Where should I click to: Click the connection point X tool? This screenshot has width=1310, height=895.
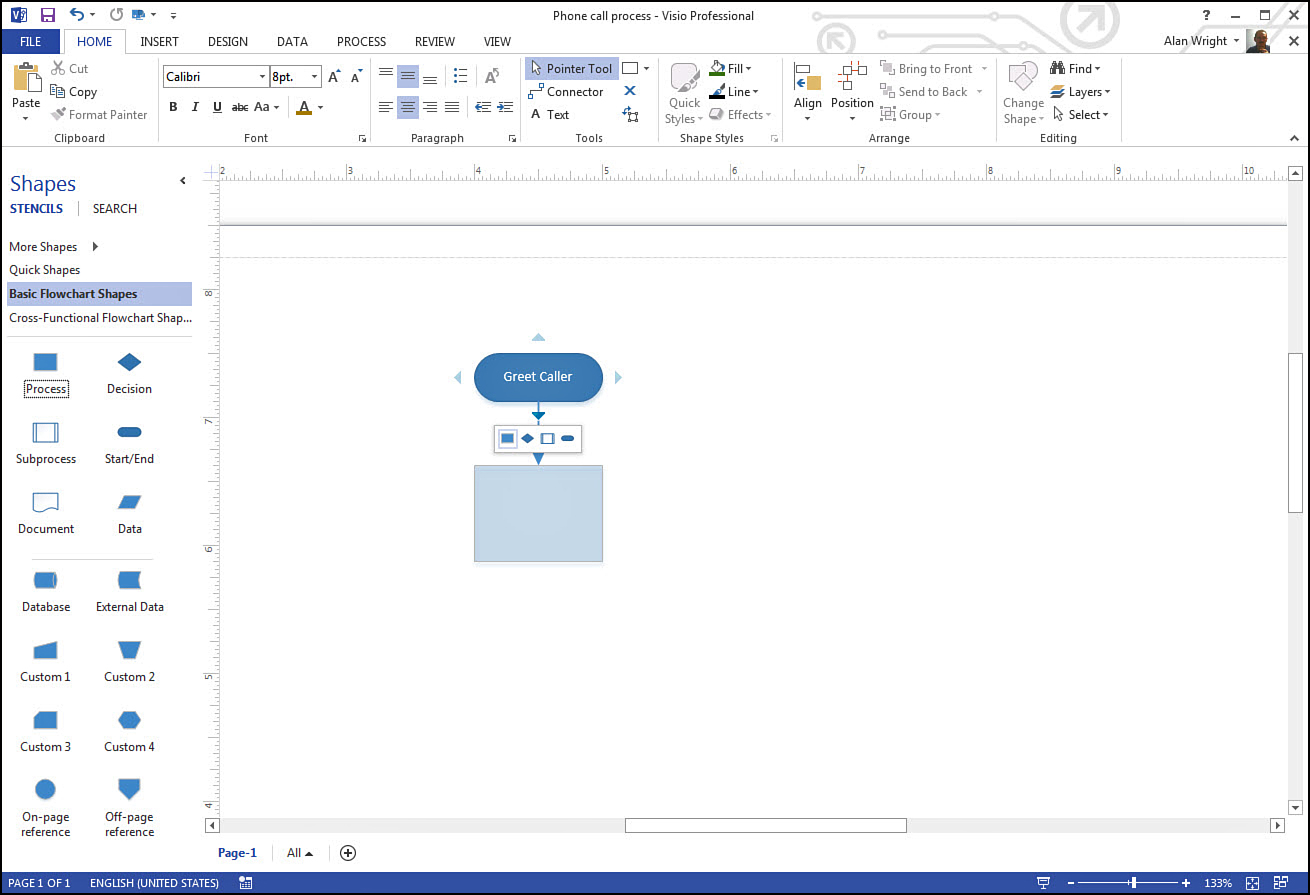coord(630,91)
